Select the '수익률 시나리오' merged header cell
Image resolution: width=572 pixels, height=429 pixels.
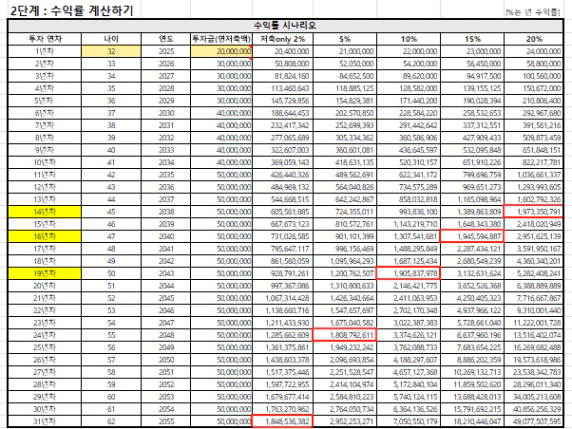point(285,26)
